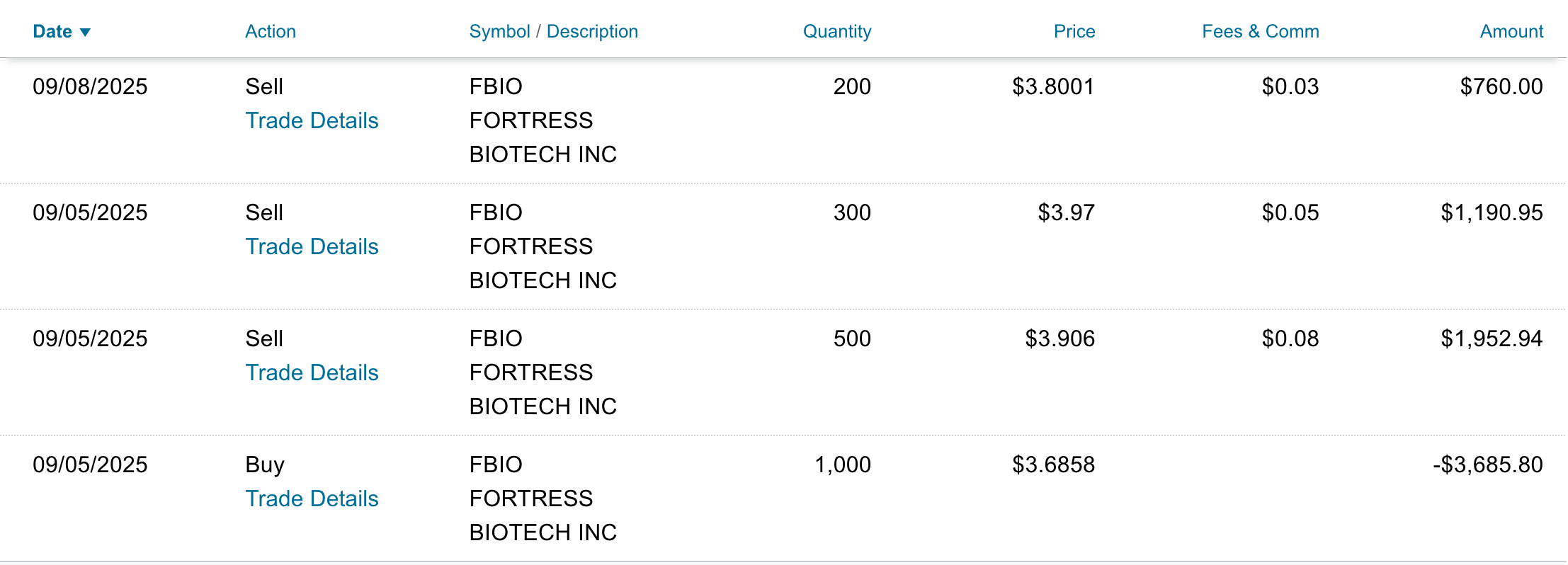Click FBIO symbol in 09/08/2025 row
Screen dimensions: 1568x565
496,86
